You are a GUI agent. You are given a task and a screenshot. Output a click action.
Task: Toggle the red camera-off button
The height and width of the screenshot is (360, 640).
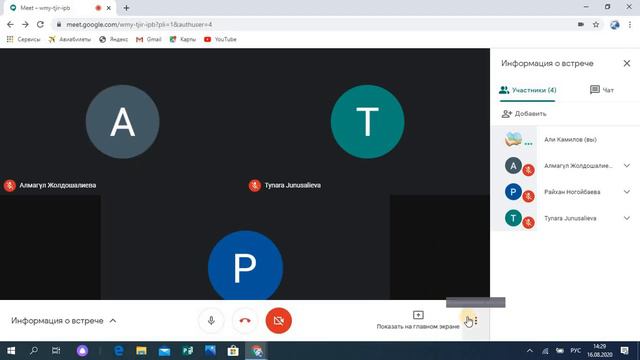click(x=279, y=320)
